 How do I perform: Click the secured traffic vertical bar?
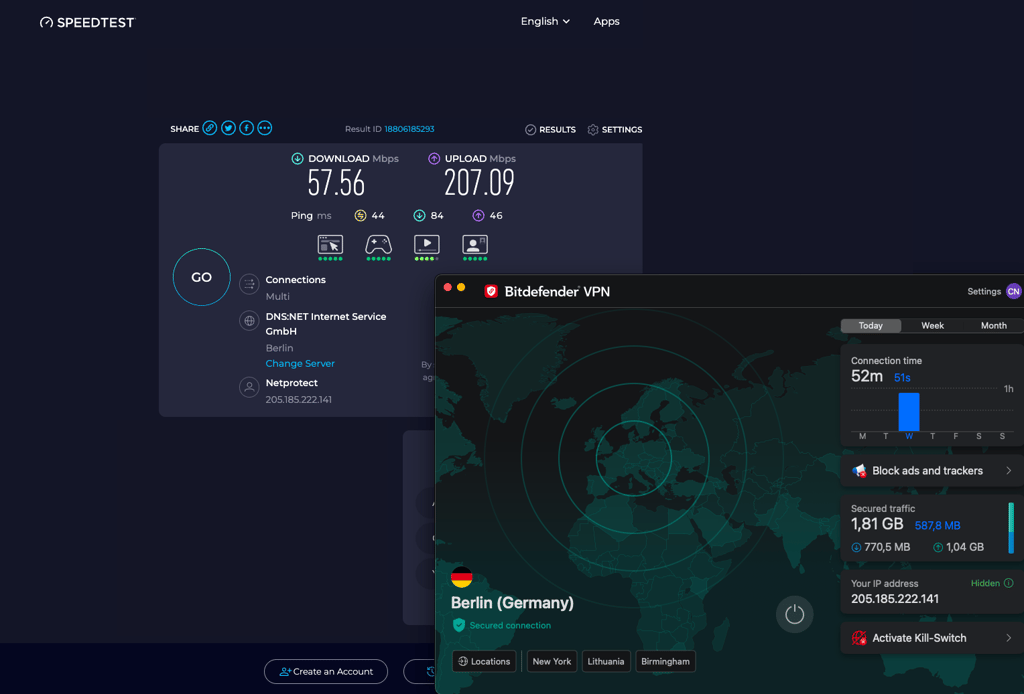click(x=1011, y=528)
